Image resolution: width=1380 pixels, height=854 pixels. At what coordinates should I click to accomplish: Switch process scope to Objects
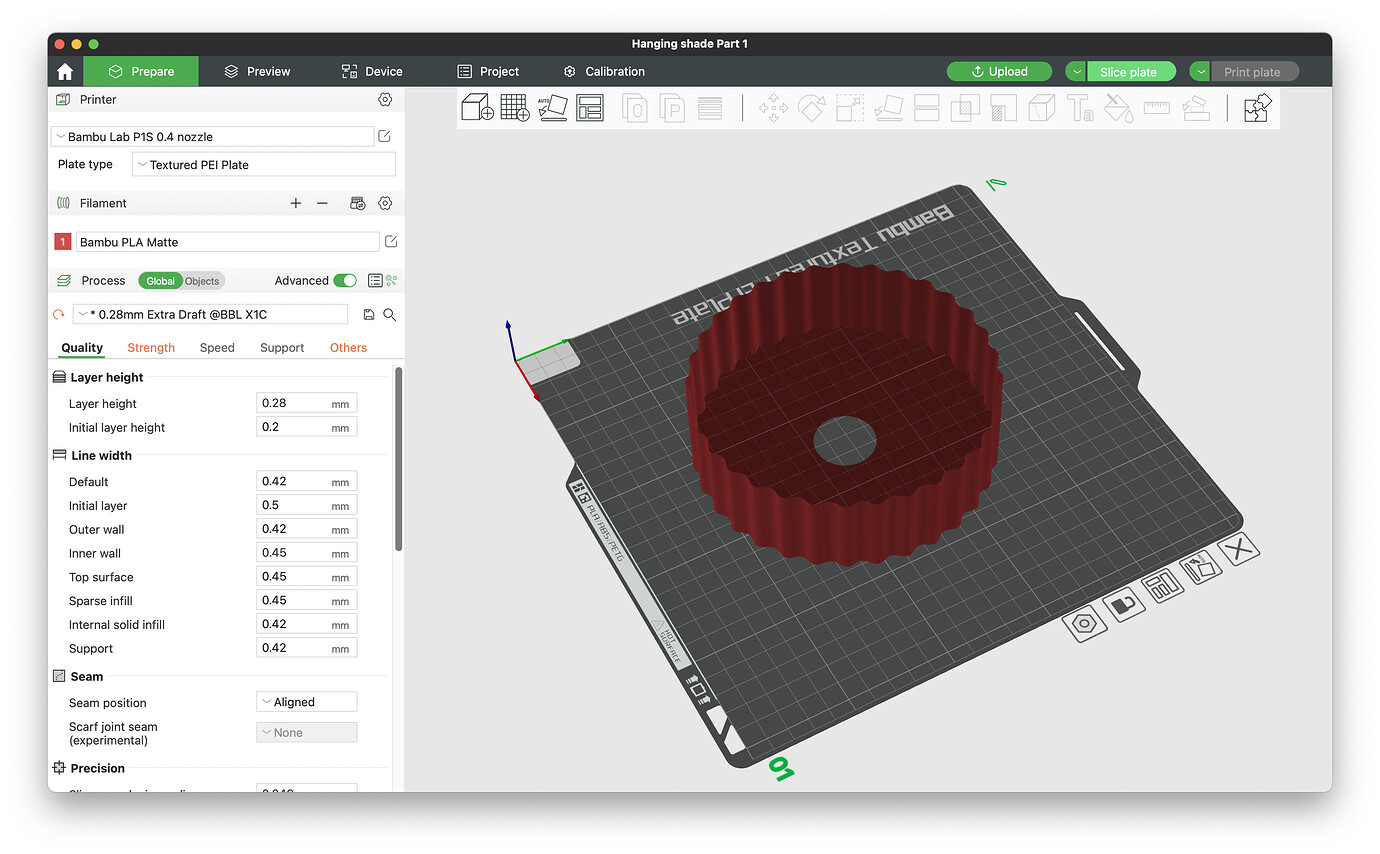point(202,281)
